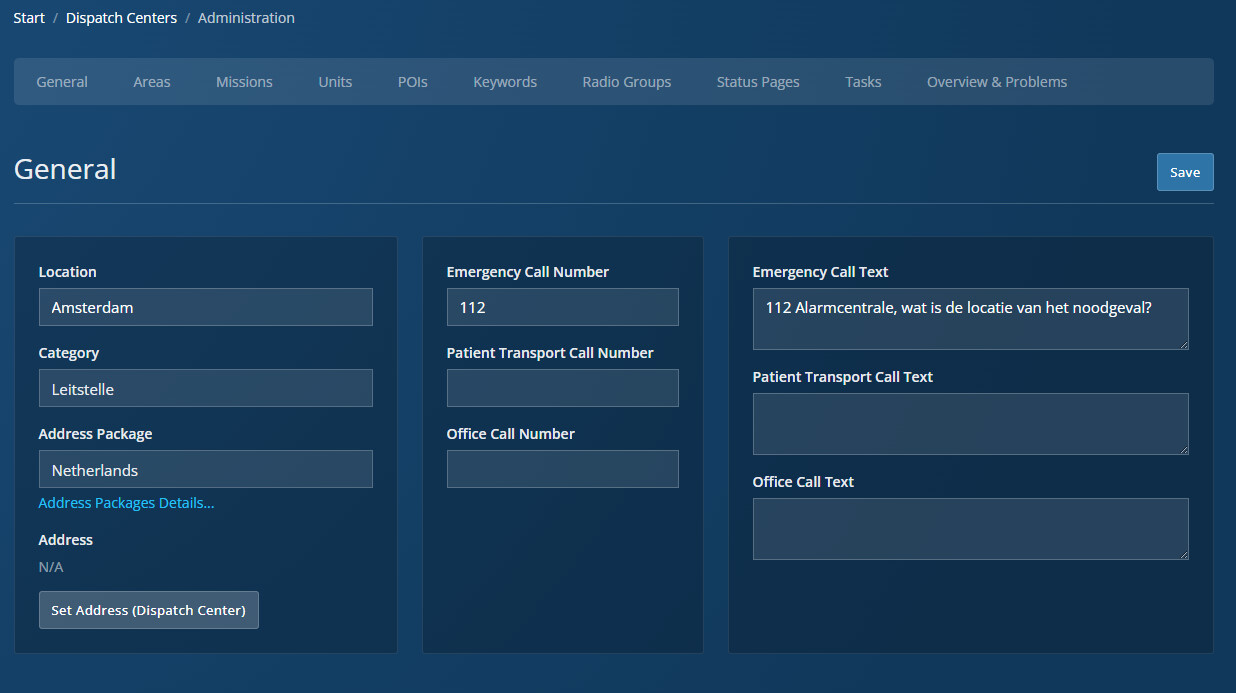Expand the Category dropdown showing Leitstelle
This screenshot has height=693, width=1236.
tap(205, 388)
